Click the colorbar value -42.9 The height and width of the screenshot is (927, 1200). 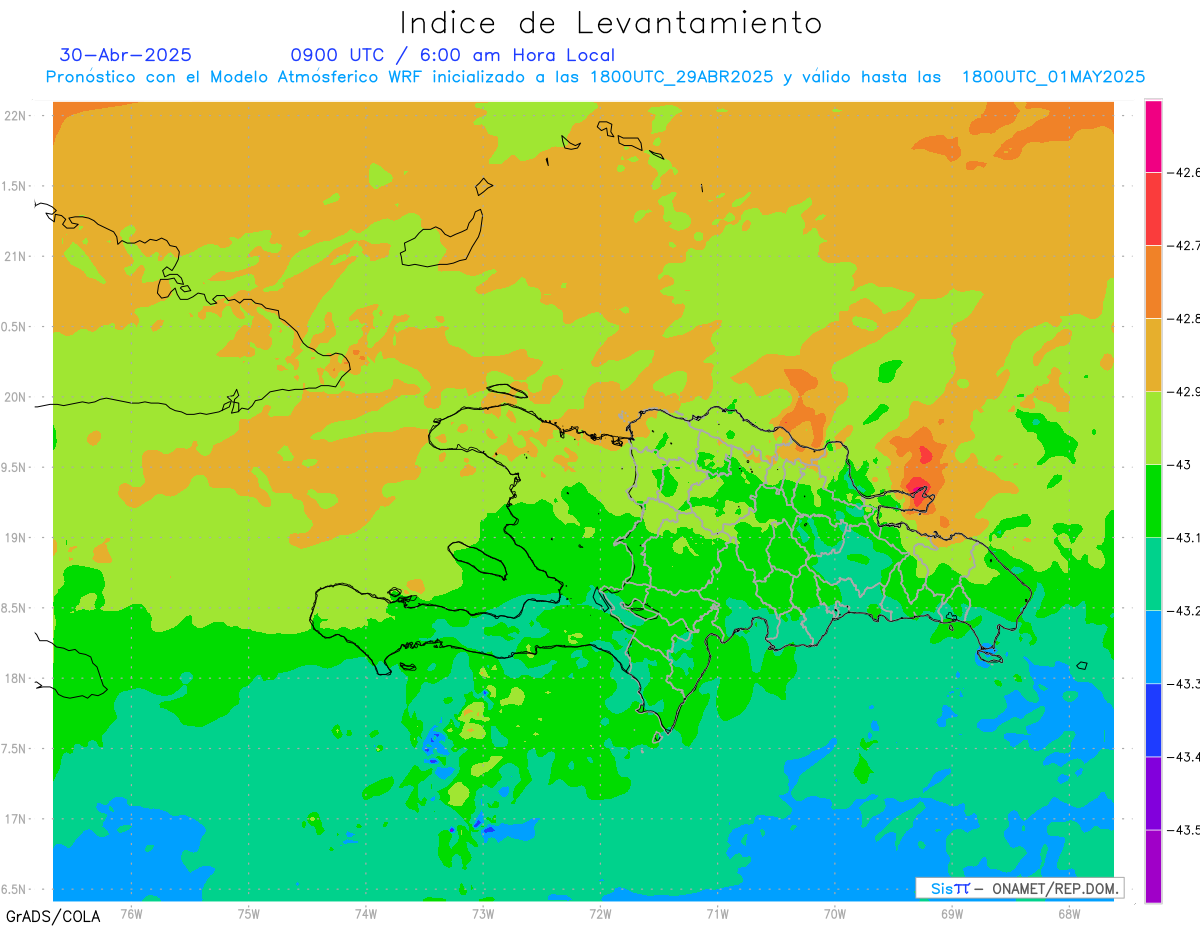1186,392
